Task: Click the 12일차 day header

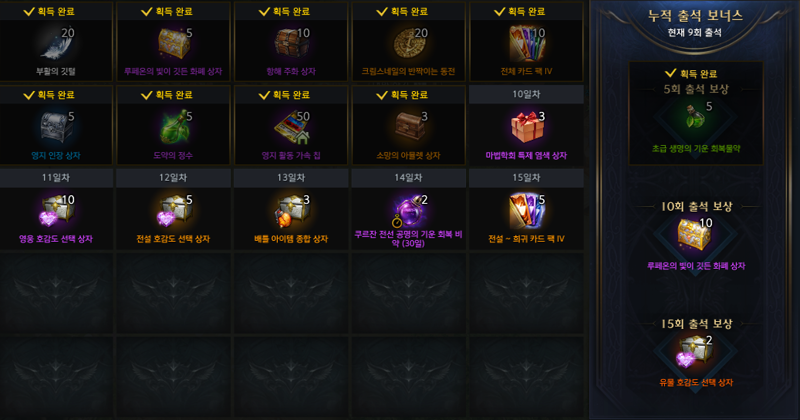Action: point(173,178)
